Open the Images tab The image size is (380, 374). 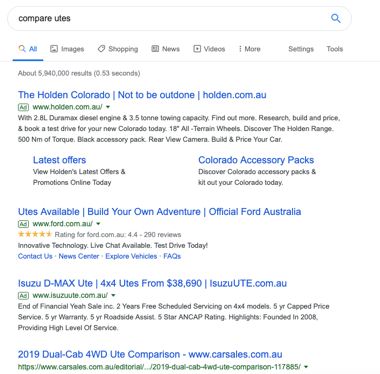click(67, 49)
